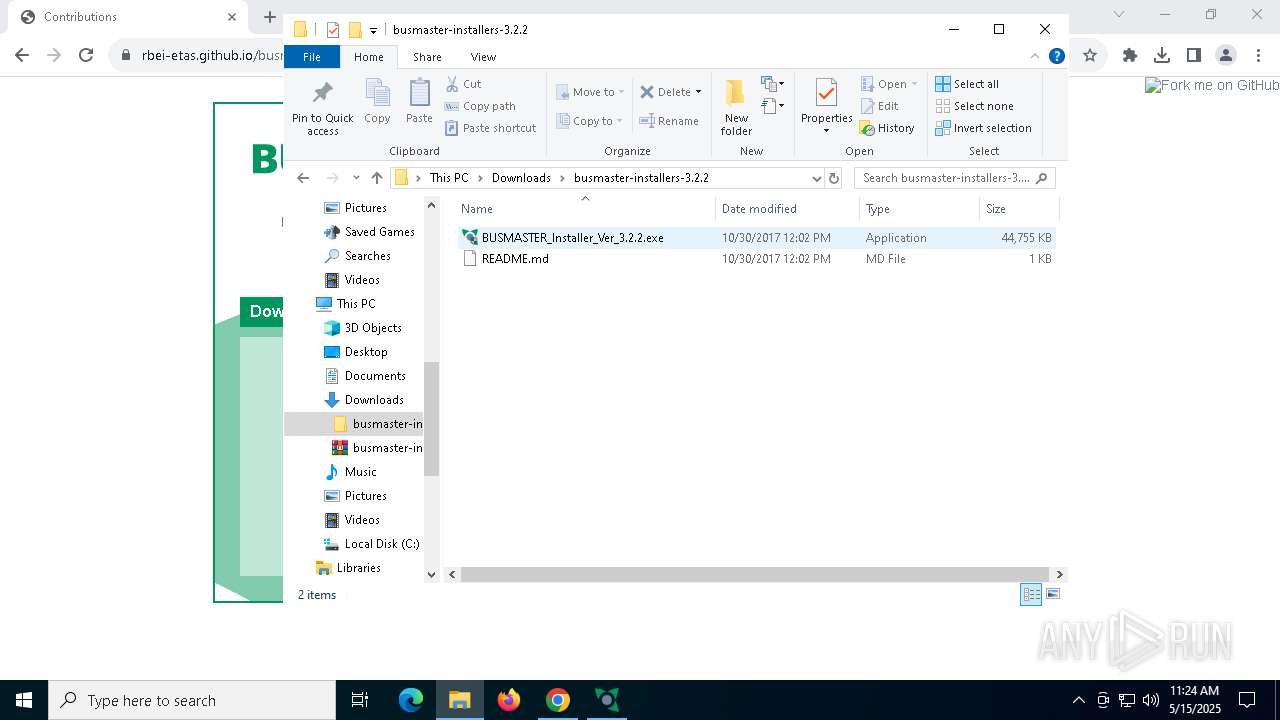
Task: Open the Delete options arrow
Action: click(698, 92)
